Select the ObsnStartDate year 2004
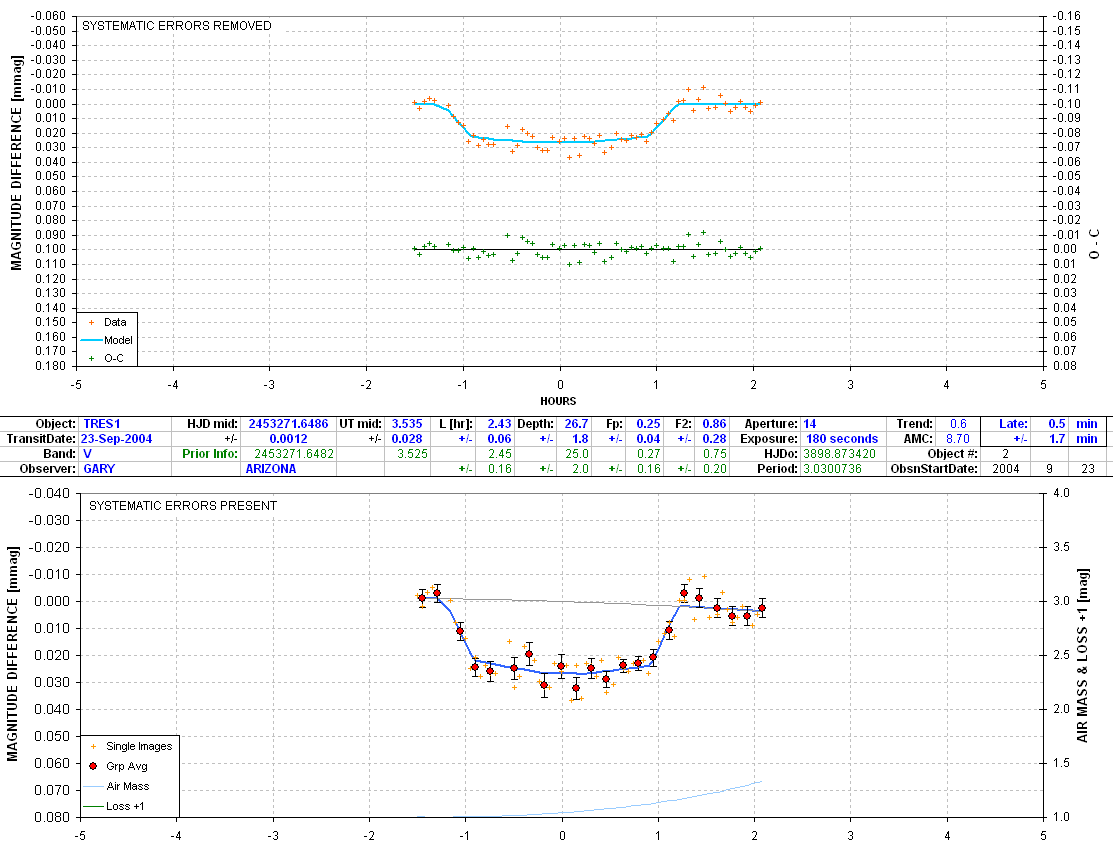 pyautogui.click(x=1006, y=468)
